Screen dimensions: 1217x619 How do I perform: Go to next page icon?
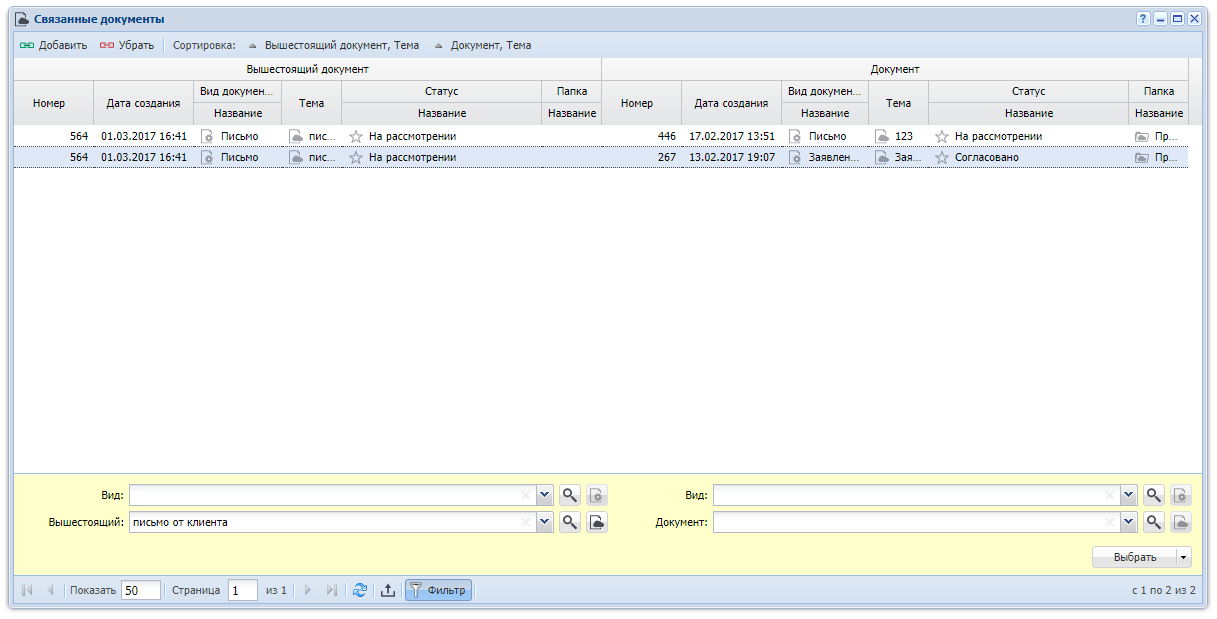(308, 590)
